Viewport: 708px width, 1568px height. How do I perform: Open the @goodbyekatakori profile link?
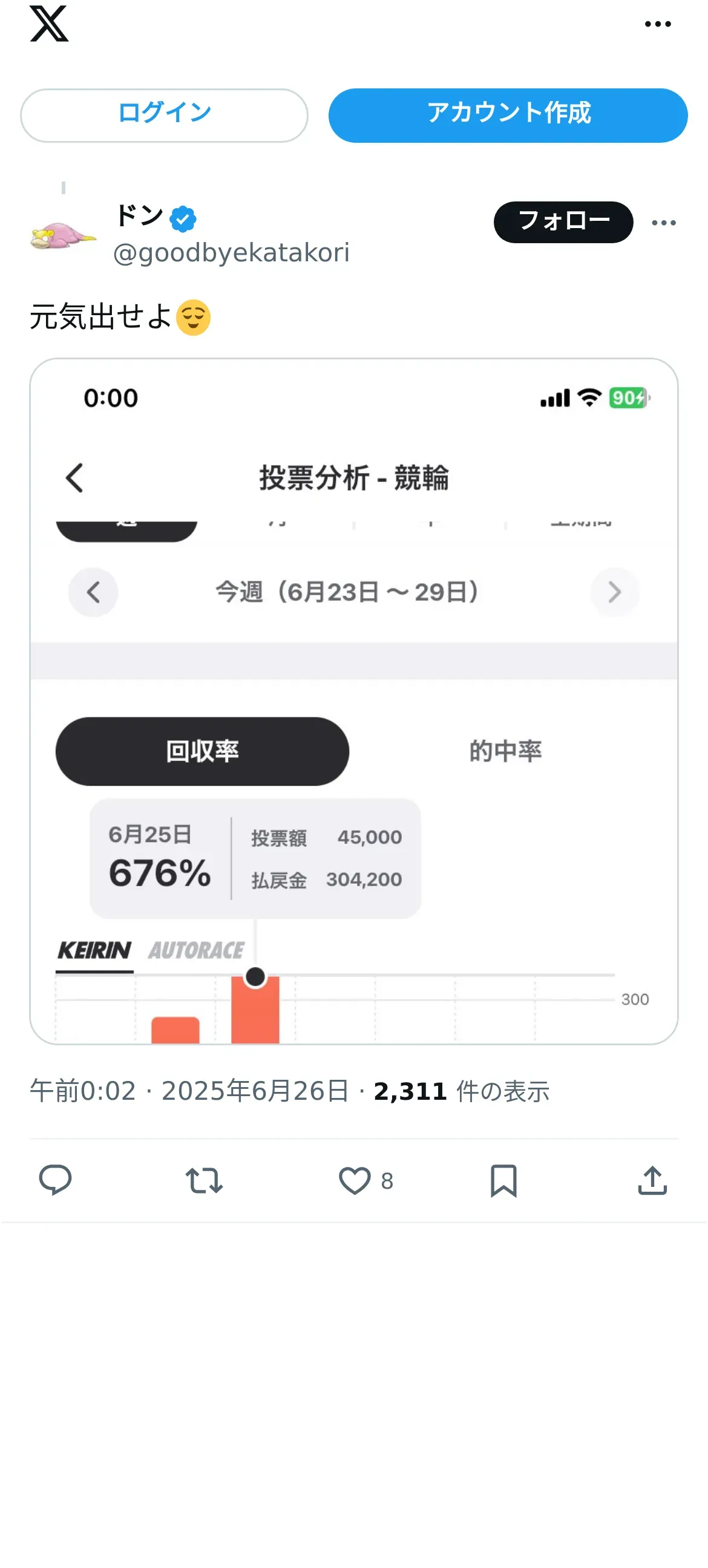tap(231, 253)
